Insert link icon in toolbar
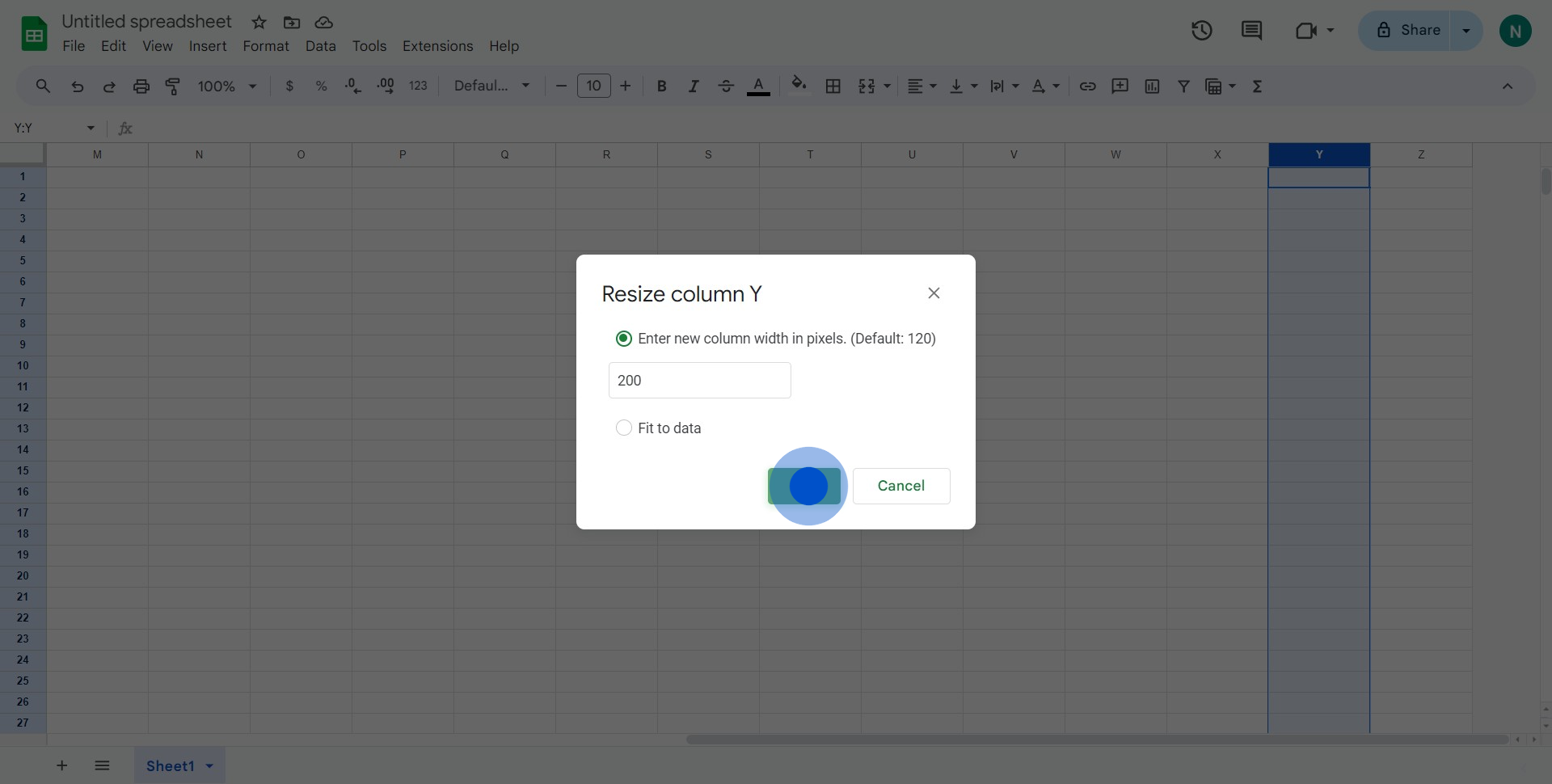 click(x=1088, y=86)
